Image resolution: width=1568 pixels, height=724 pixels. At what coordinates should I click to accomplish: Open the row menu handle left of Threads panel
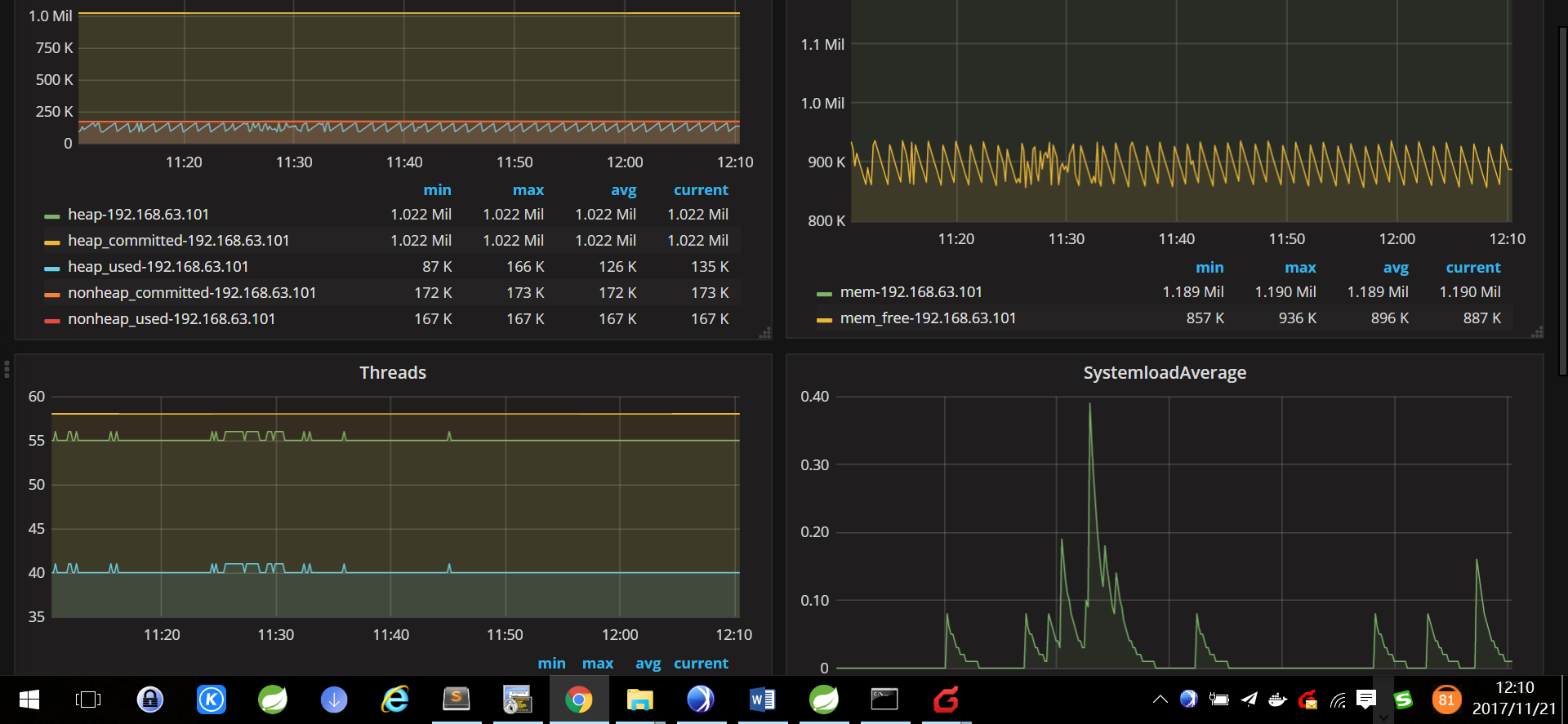[7, 370]
